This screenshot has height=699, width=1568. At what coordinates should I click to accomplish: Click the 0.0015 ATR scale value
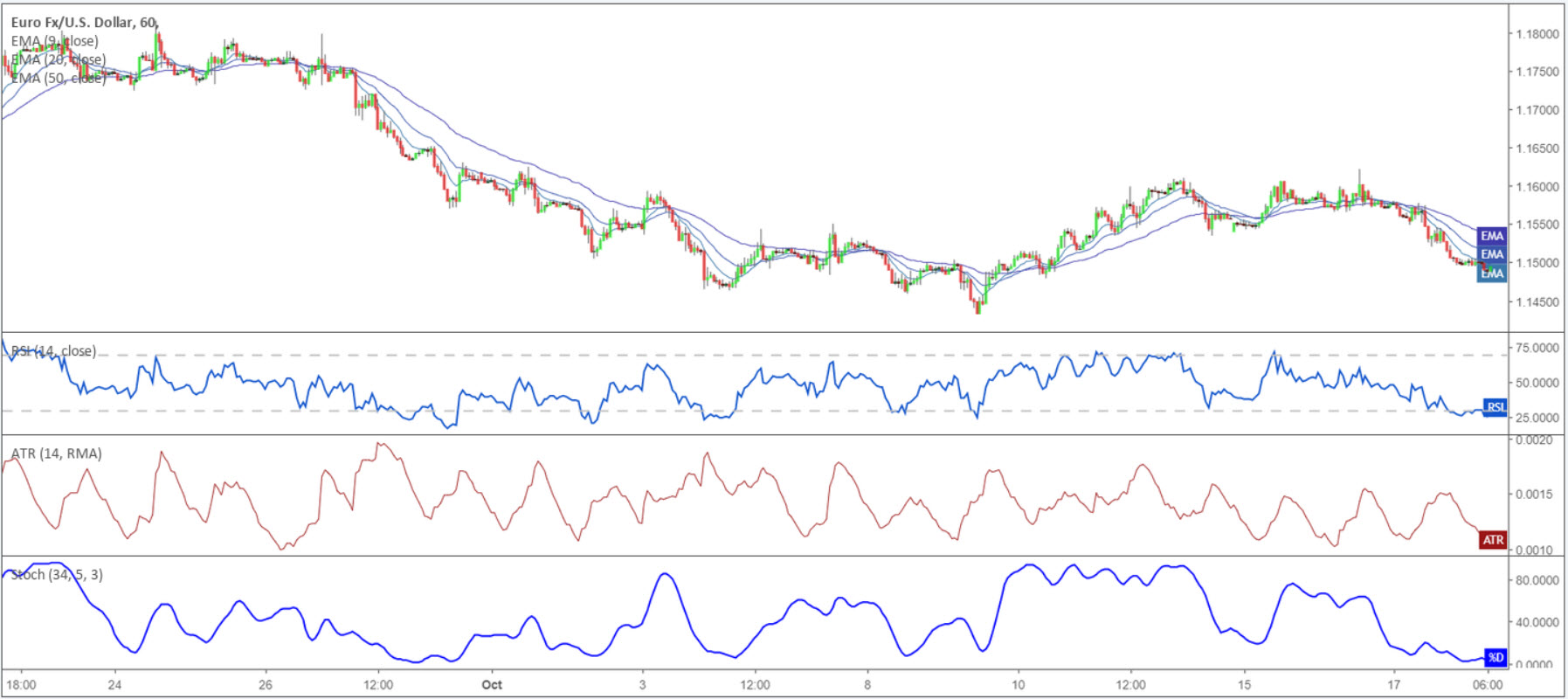click(1534, 495)
